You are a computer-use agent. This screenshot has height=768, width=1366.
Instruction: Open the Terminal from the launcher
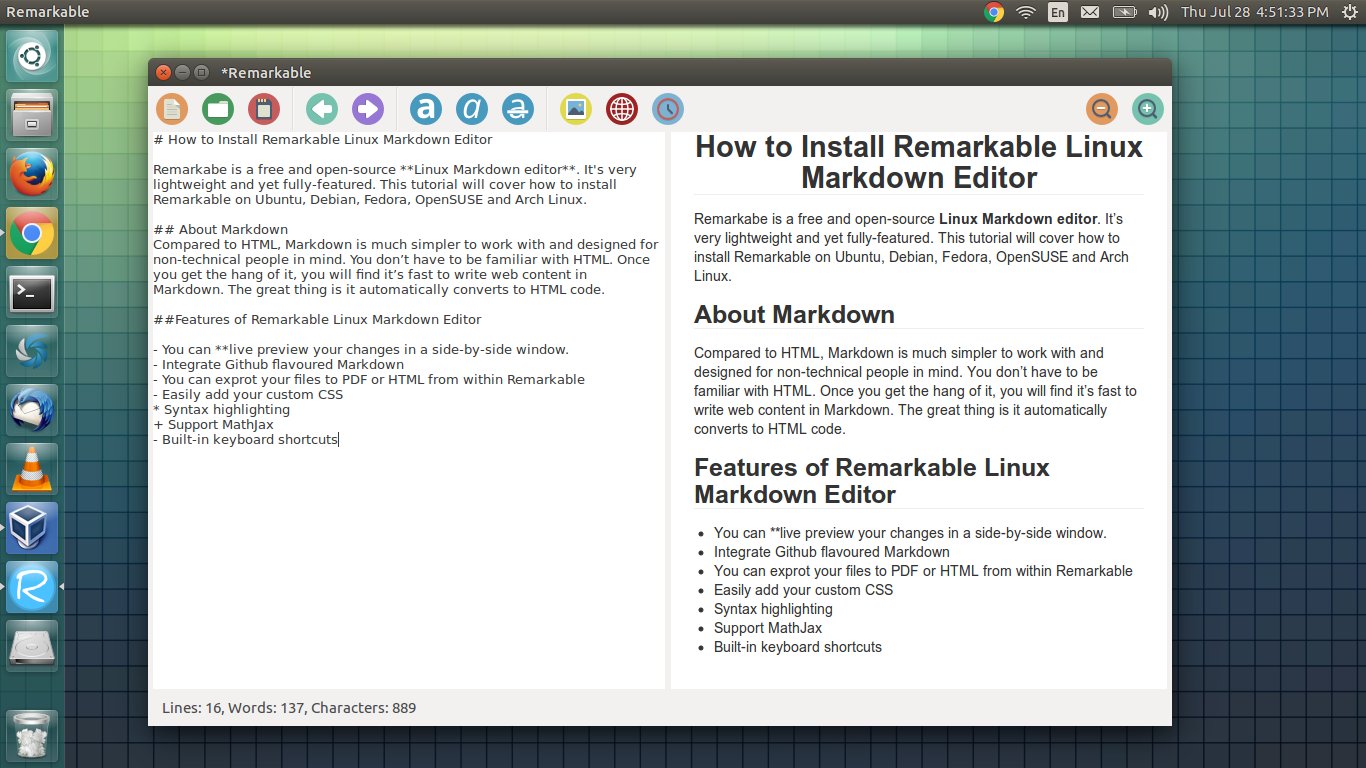tap(32, 293)
